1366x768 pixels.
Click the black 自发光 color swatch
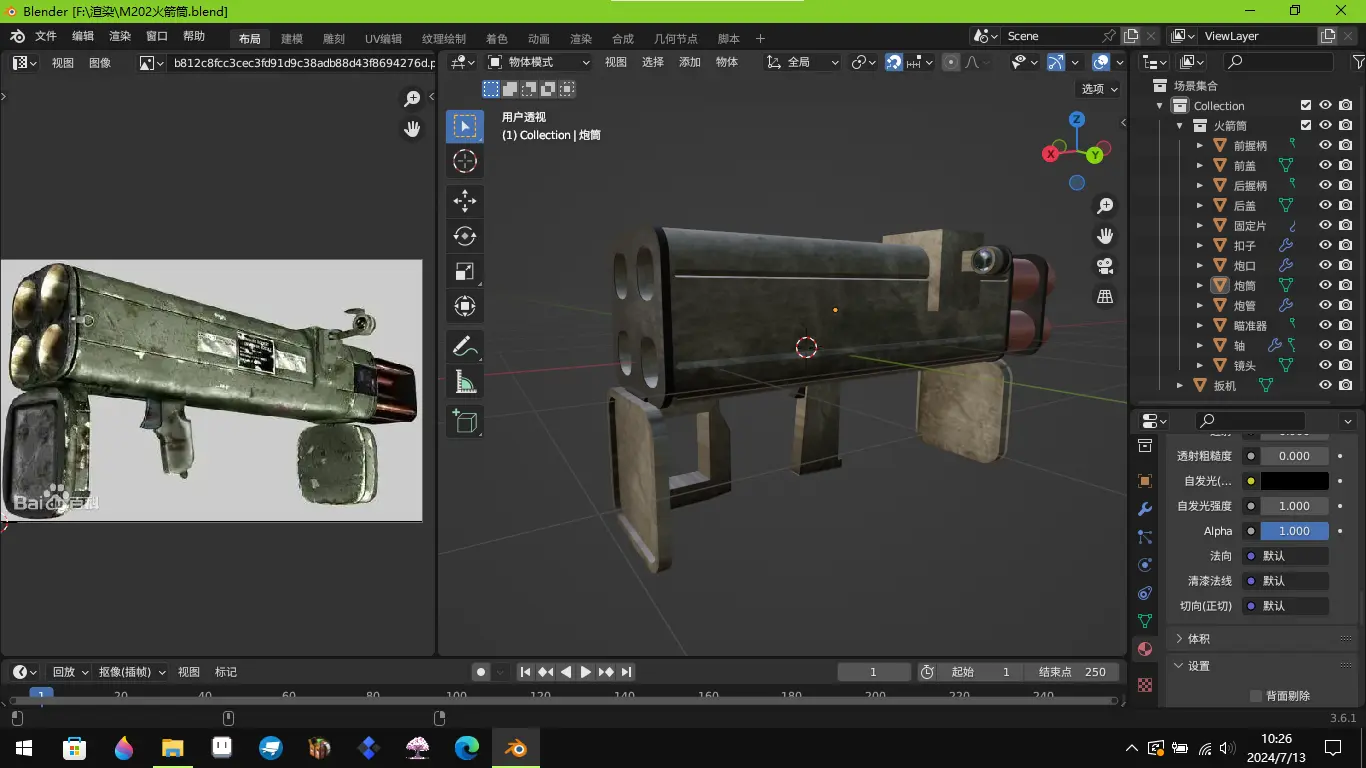pyautogui.click(x=1294, y=481)
